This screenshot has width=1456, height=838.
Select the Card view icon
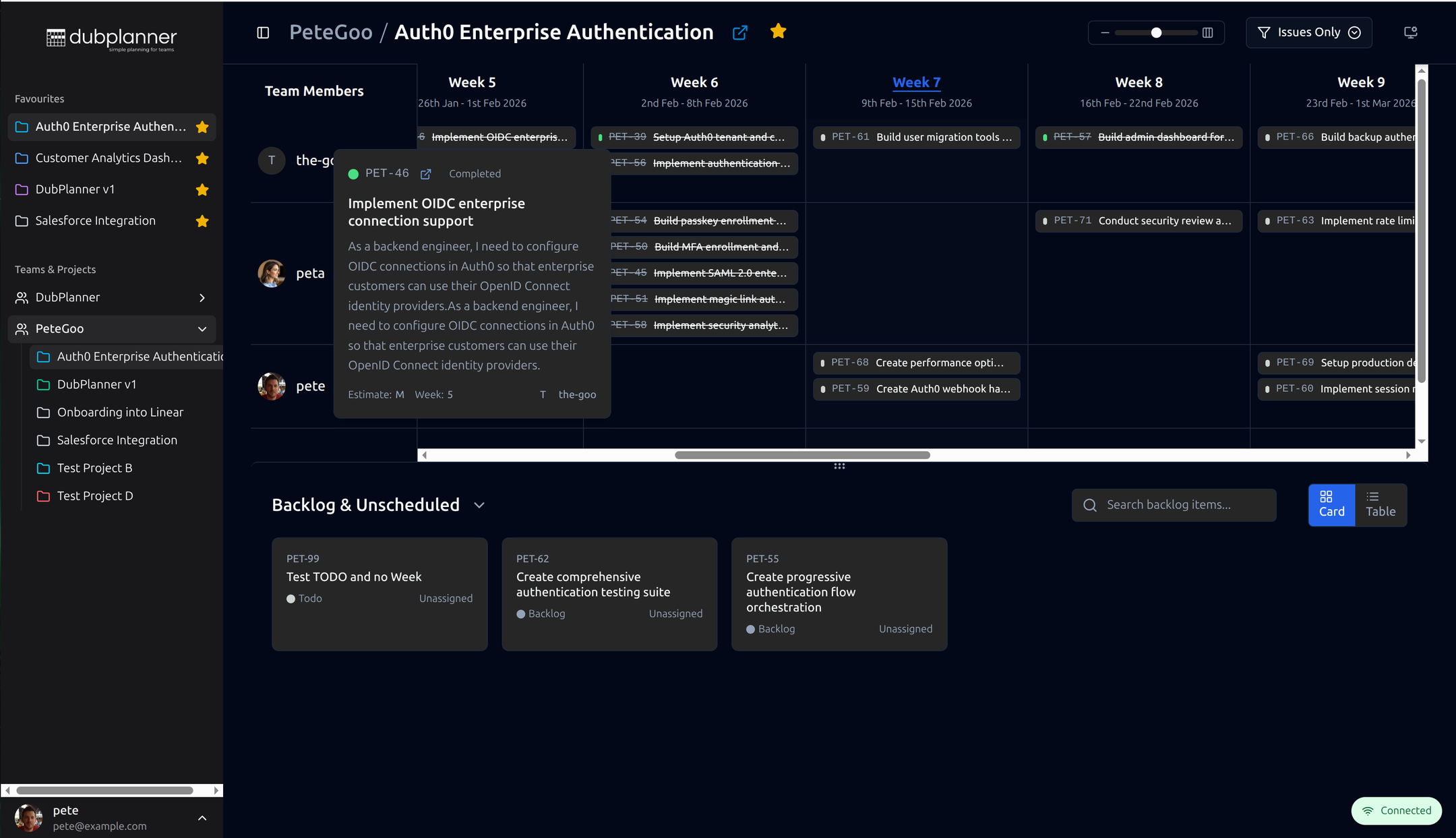click(x=1331, y=504)
